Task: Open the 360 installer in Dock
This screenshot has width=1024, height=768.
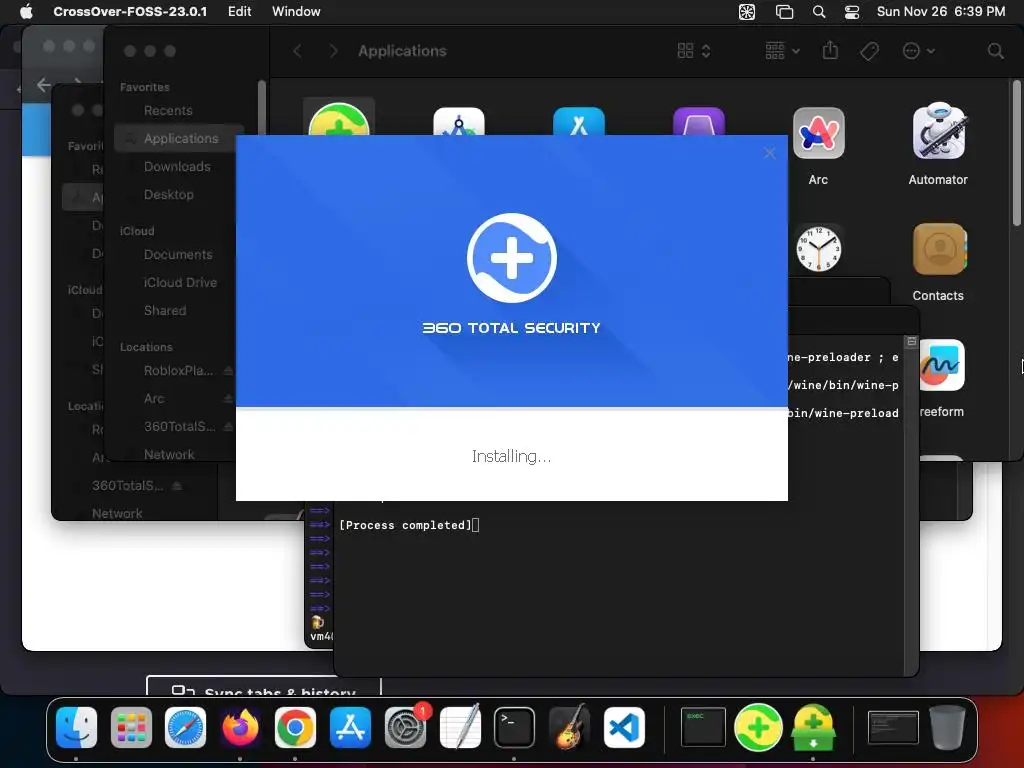Action: 813,727
